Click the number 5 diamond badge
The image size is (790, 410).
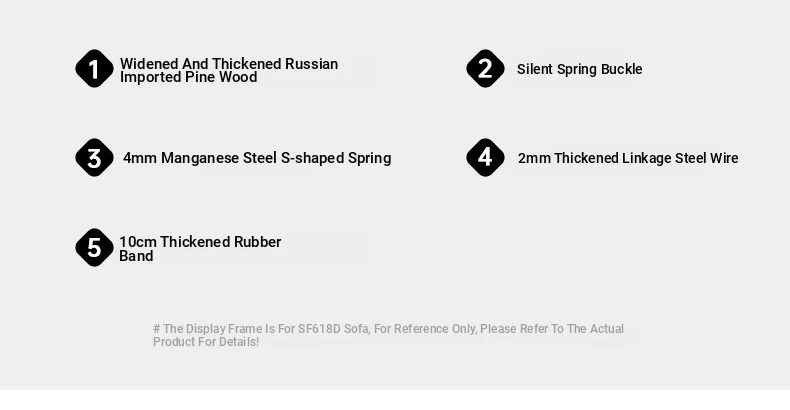(x=95, y=247)
